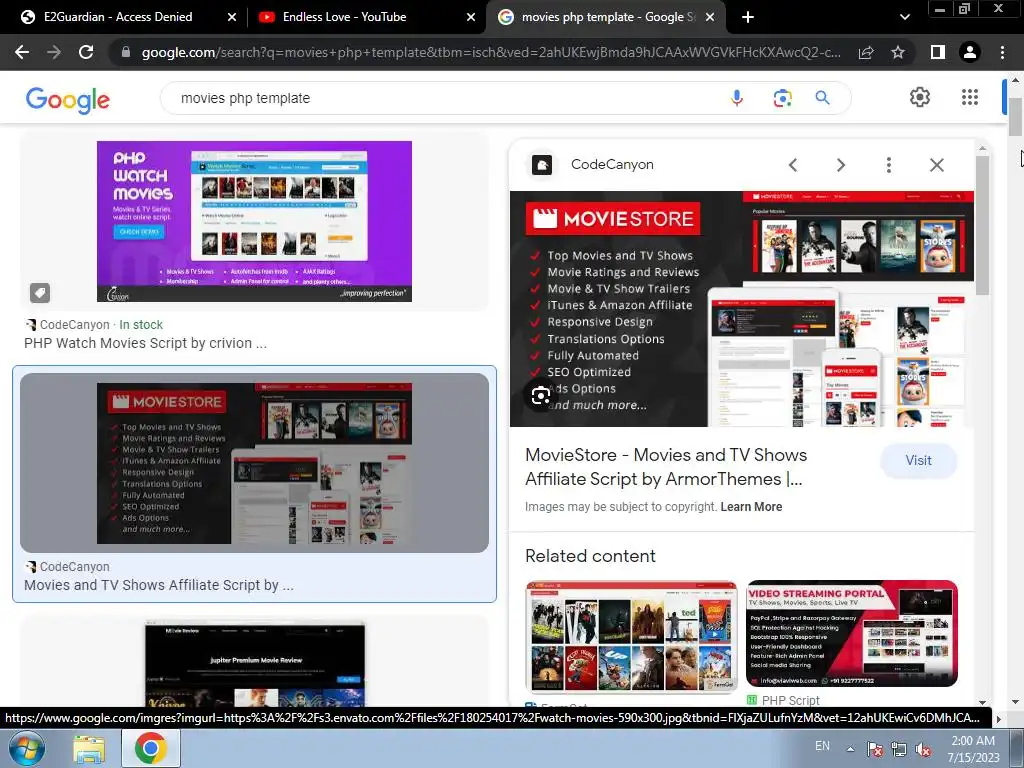Viewport: 1024px width, 768px height.
Task: Start voice search with microphone icon
Action: [737, 98]
